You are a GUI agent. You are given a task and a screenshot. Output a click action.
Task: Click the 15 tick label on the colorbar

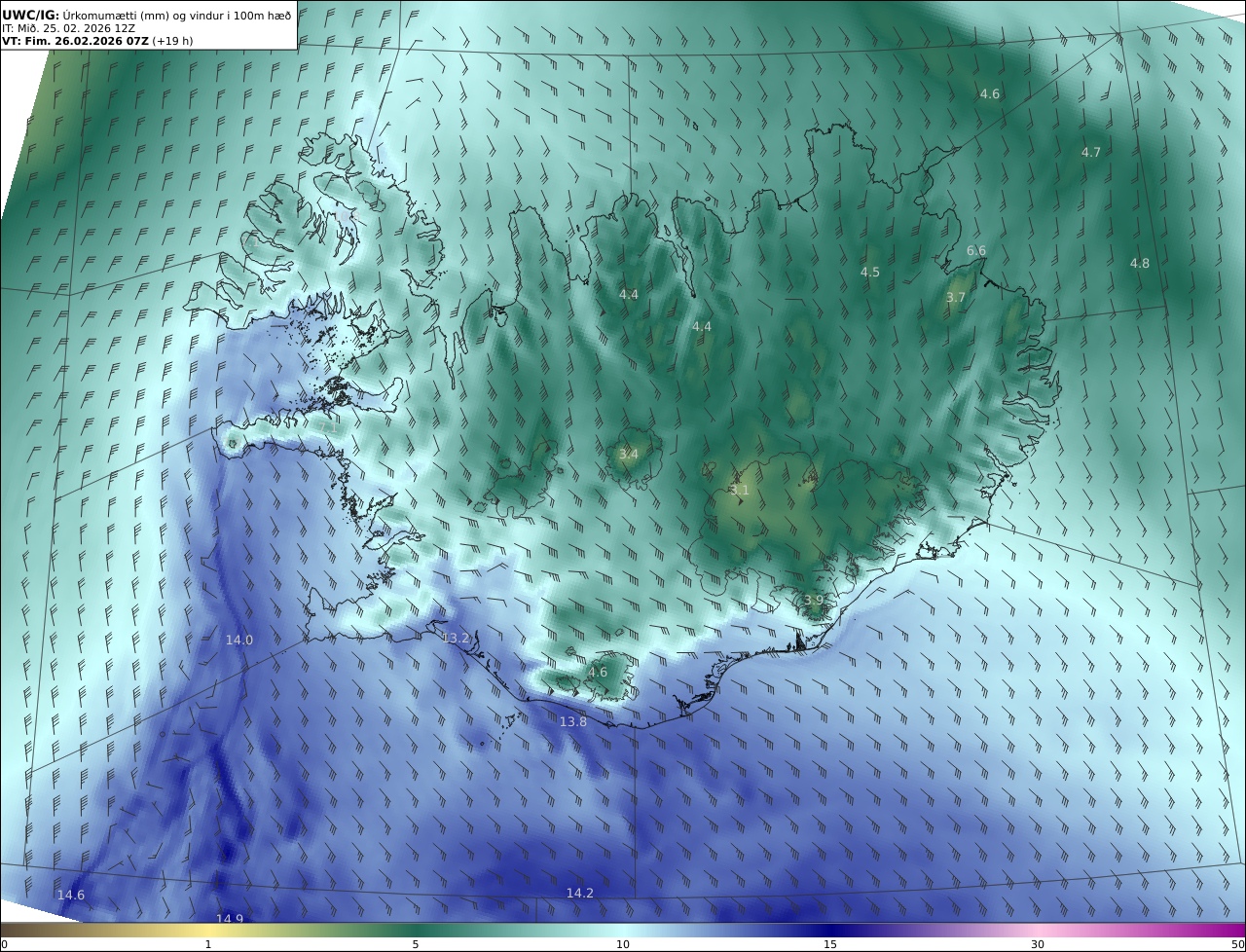pos(830,945)
